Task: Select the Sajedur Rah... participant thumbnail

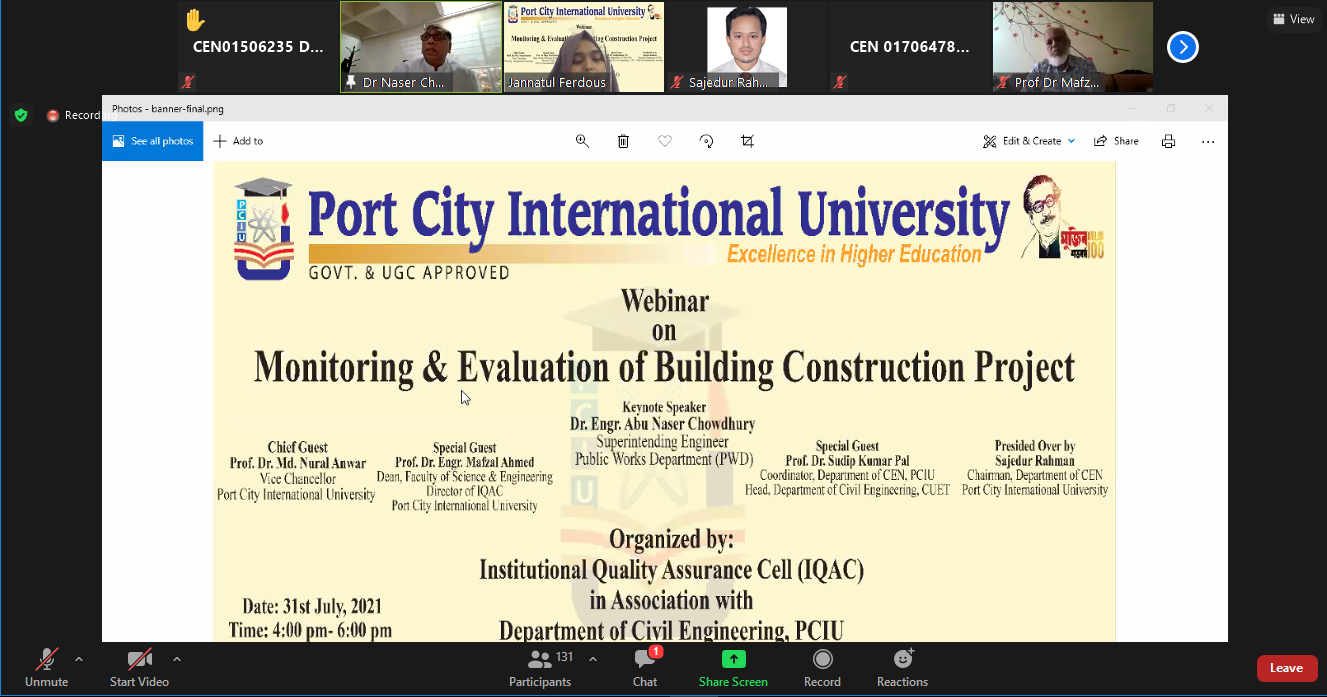Action: pyautogui.click(x=747, y=47)
